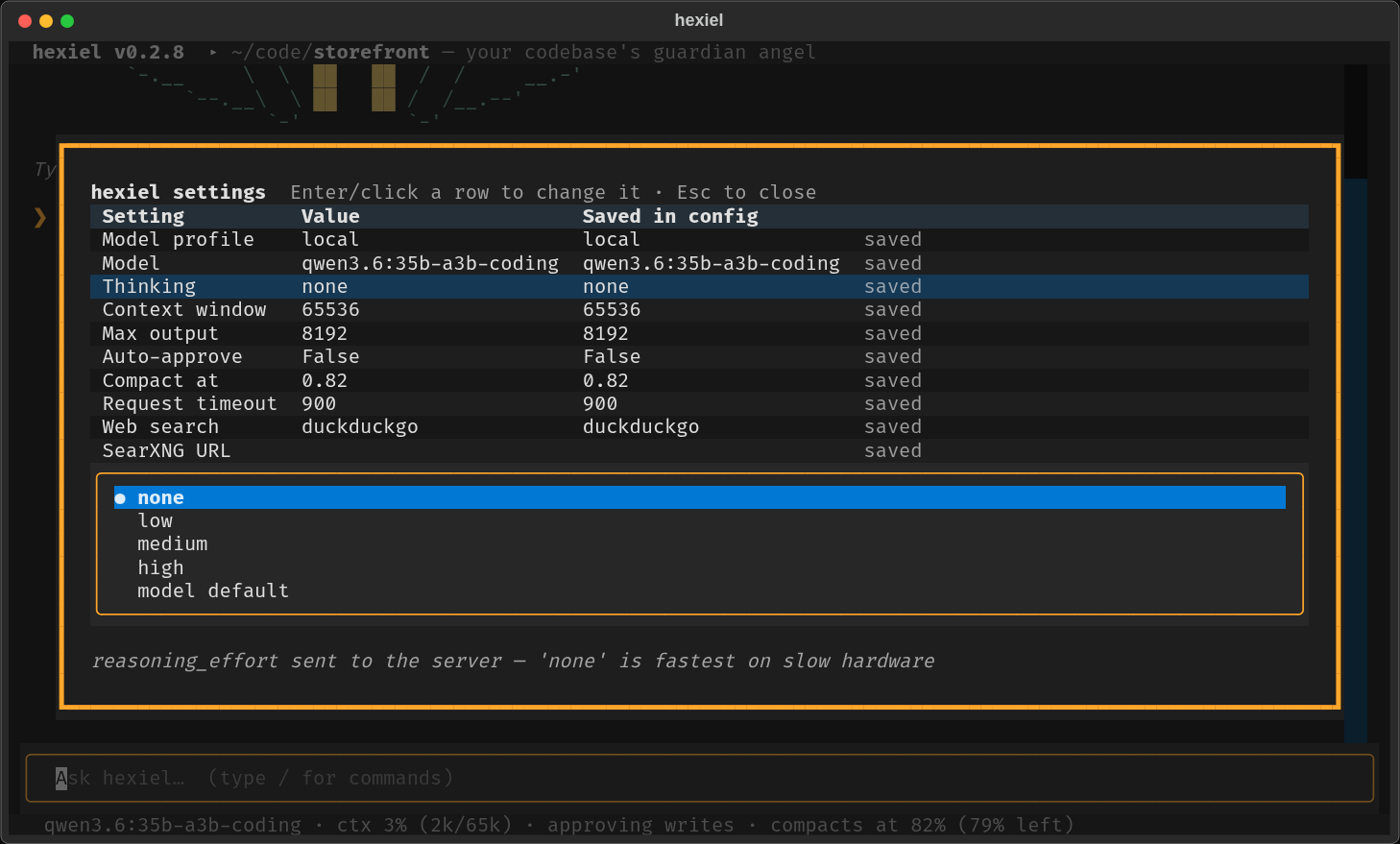Edit the Context window row
1400x844 pixels.
point(699,309)
